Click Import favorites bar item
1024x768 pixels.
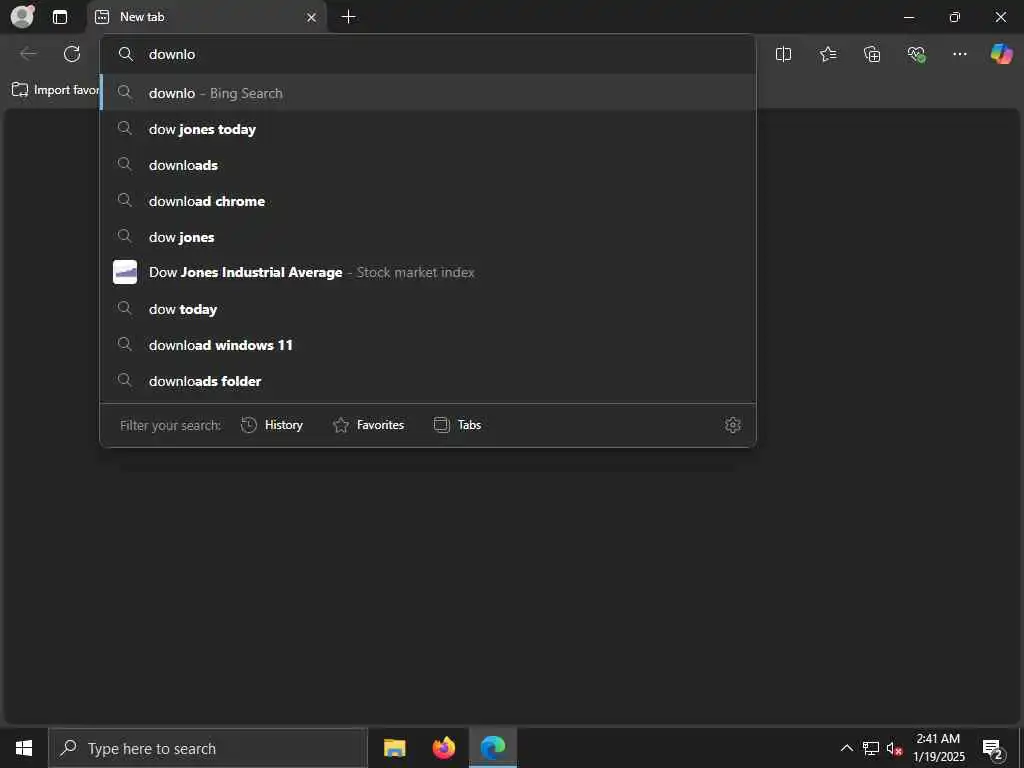(x=56, y=90)
